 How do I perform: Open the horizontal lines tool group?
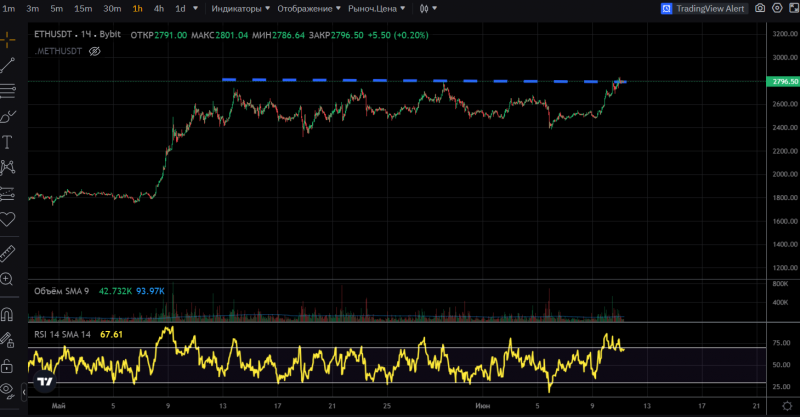tap(7, 91)
